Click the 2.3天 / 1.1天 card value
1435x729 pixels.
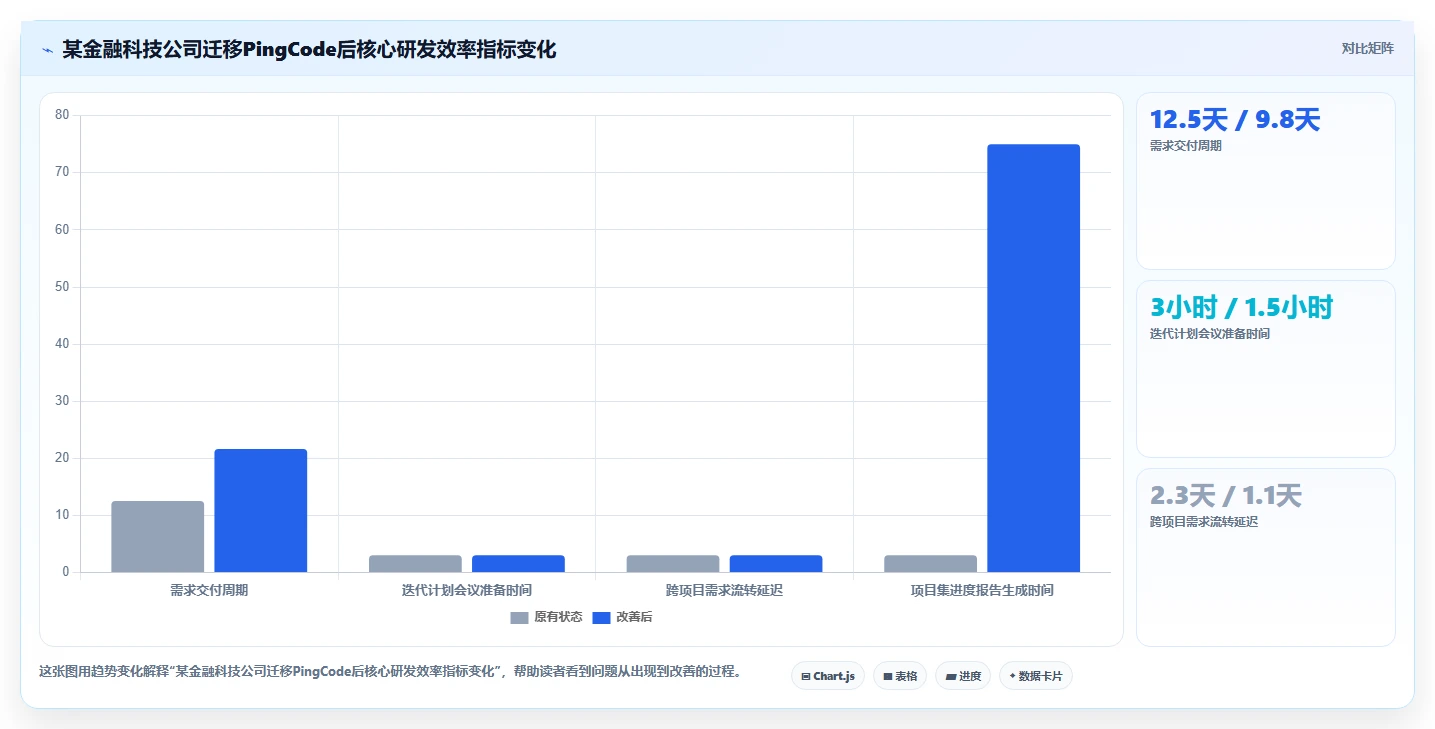coord(1226,496)
